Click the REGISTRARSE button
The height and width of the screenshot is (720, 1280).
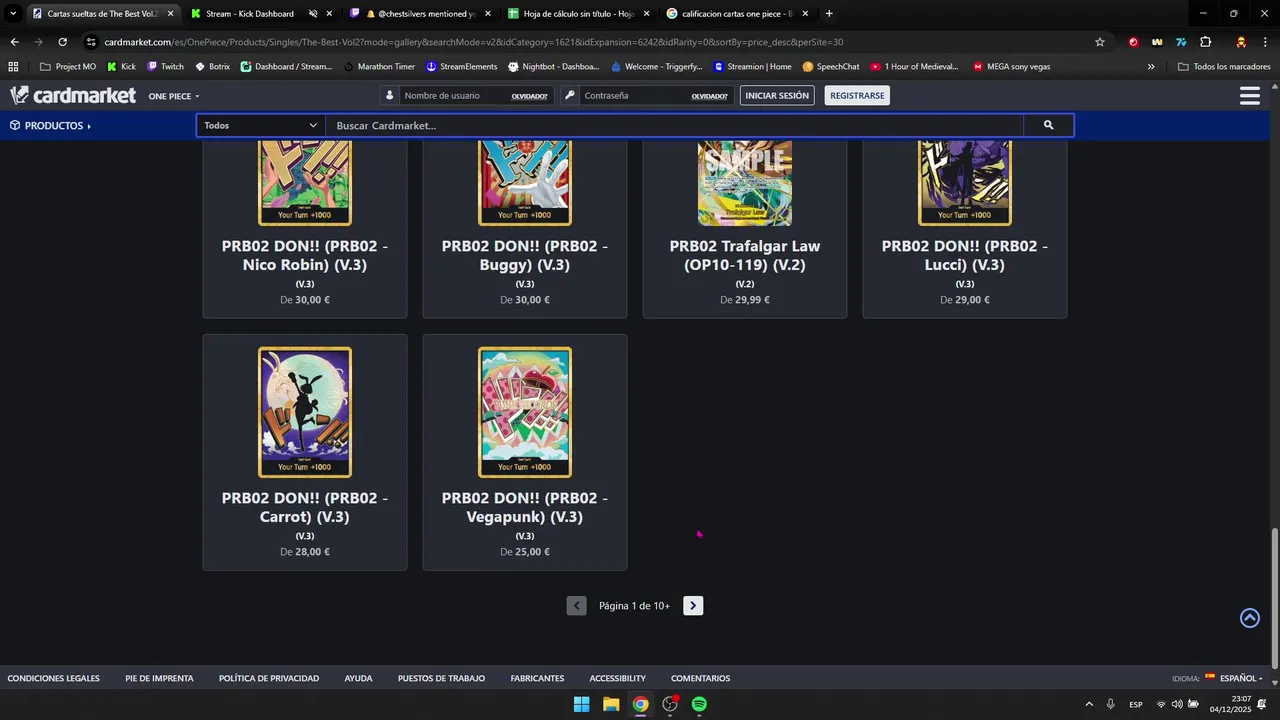coord(857,95)
